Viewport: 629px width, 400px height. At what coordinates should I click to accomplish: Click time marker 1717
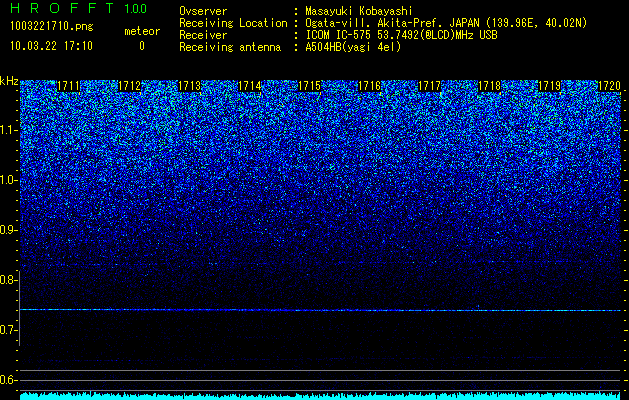tap(429, 86)
